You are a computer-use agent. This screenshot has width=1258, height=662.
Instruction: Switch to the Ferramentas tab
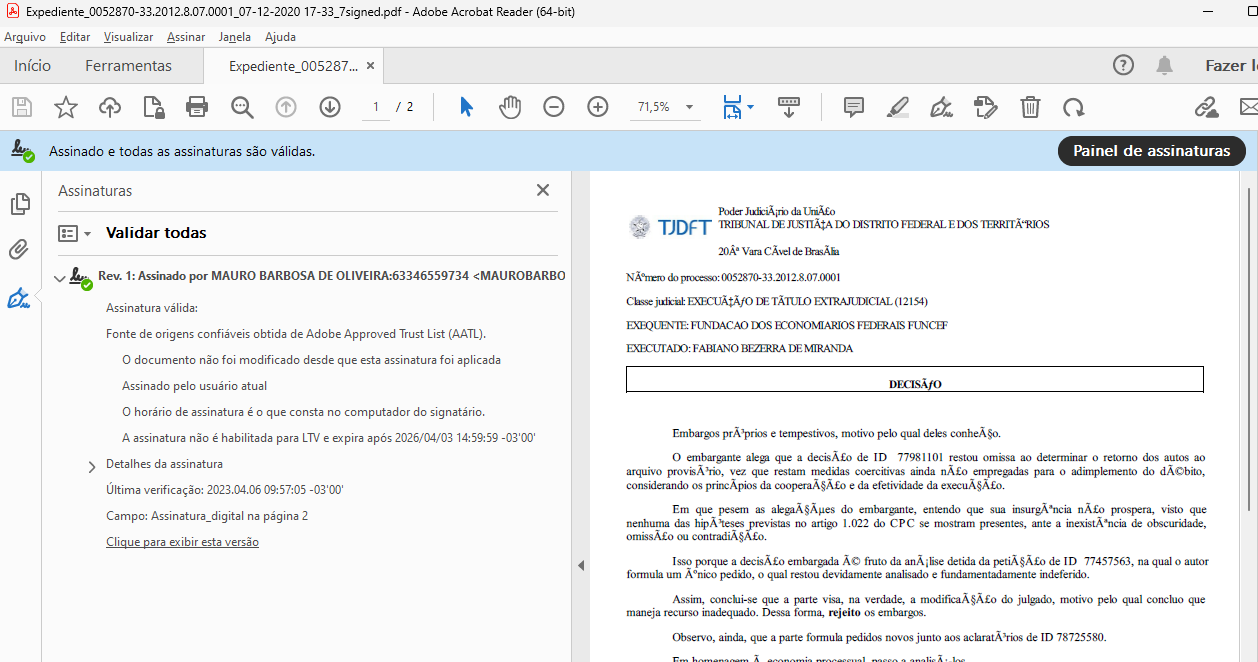tap(128, 66)
